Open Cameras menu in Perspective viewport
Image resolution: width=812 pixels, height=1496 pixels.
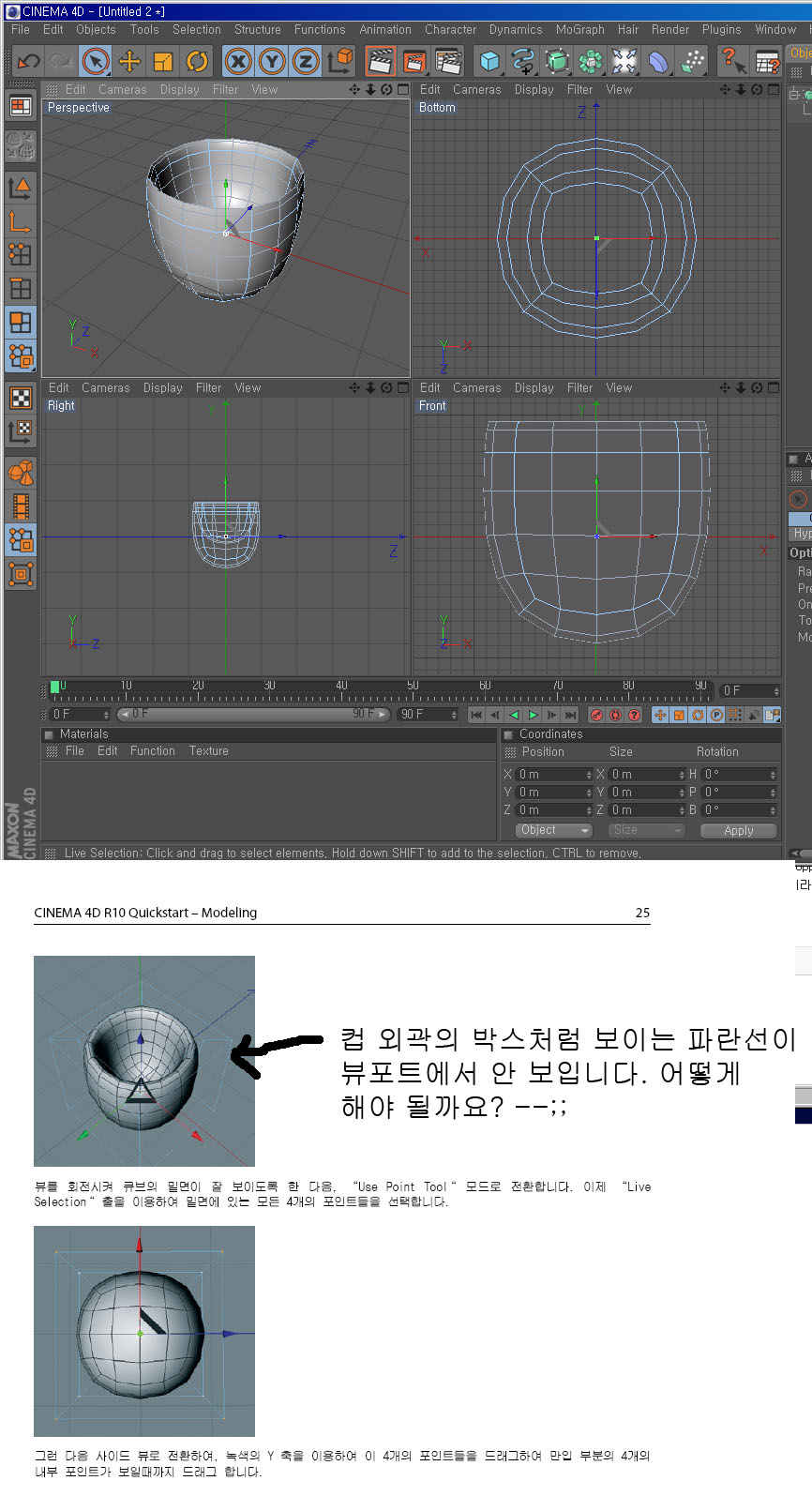pyautogui.click(x=123, y=90)
